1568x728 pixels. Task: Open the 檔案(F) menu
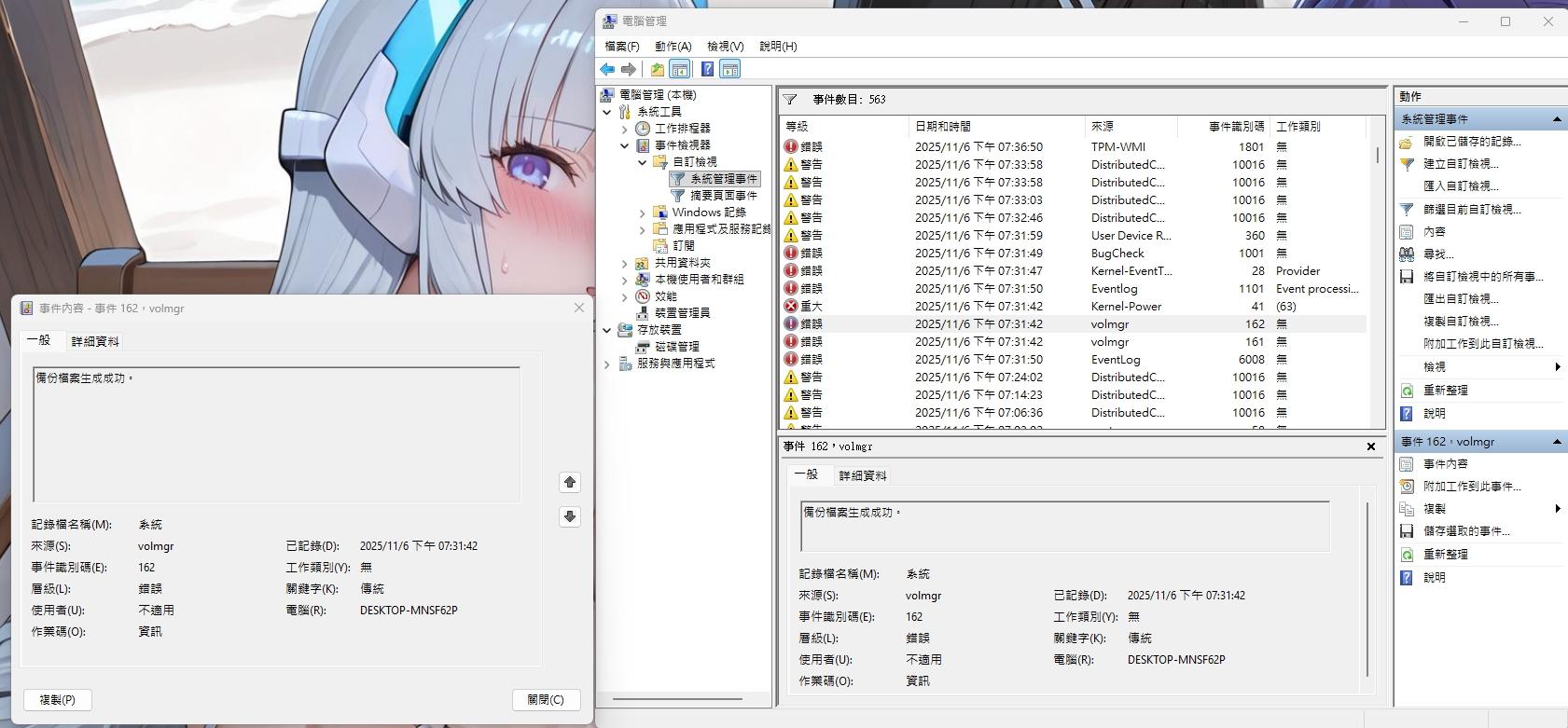point(622,46)
